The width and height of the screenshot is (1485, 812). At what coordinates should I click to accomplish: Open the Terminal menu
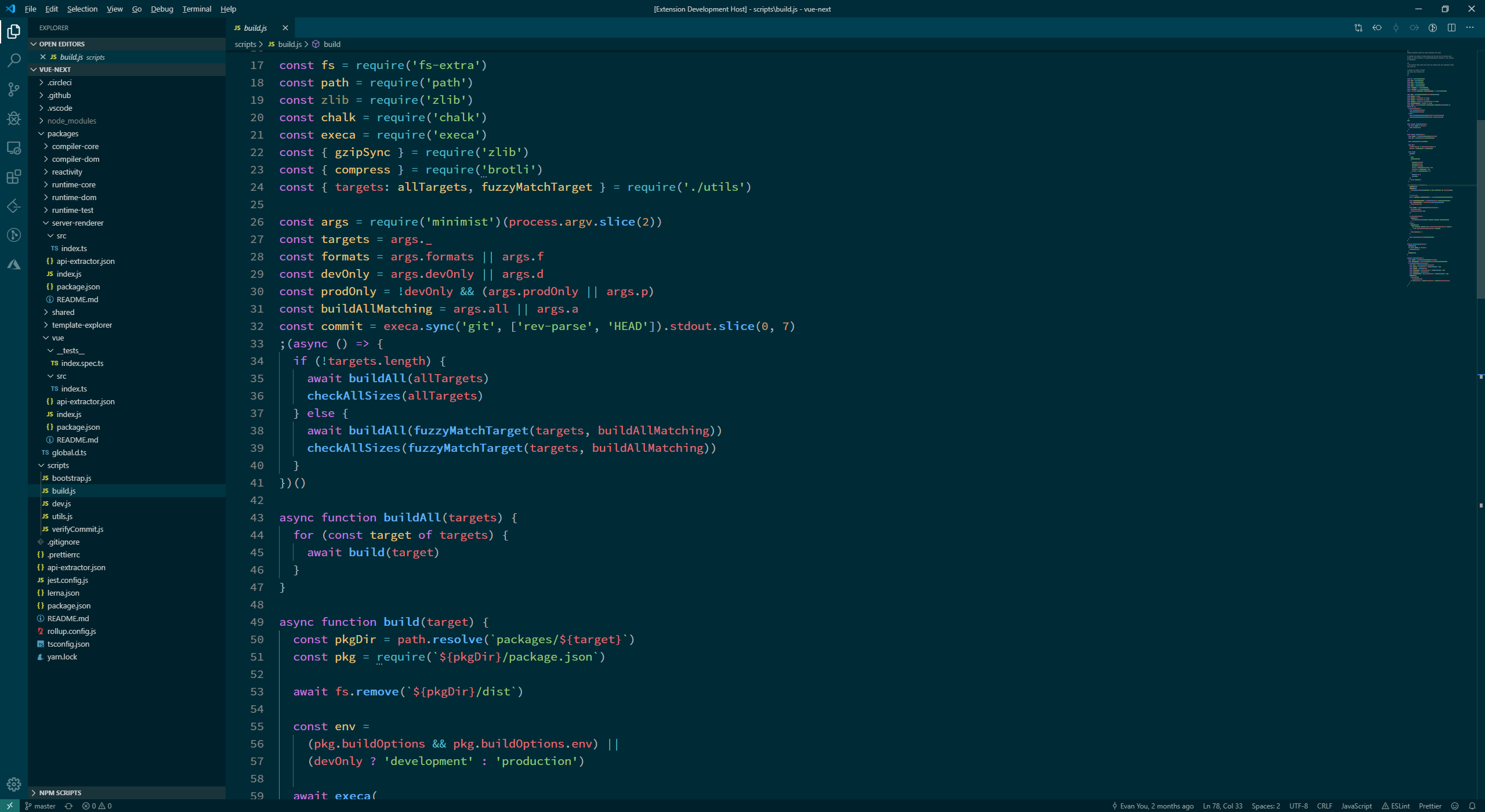tap(196, 9)
